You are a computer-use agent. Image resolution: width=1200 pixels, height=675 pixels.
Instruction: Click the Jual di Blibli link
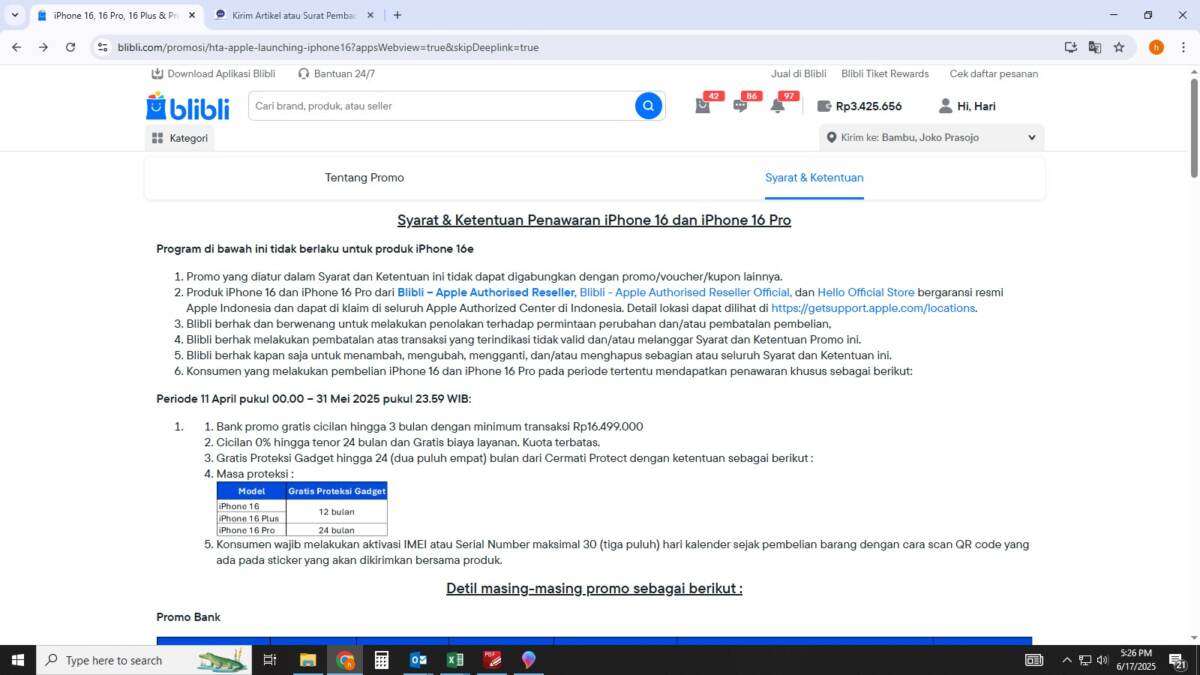tap(798, 74)
